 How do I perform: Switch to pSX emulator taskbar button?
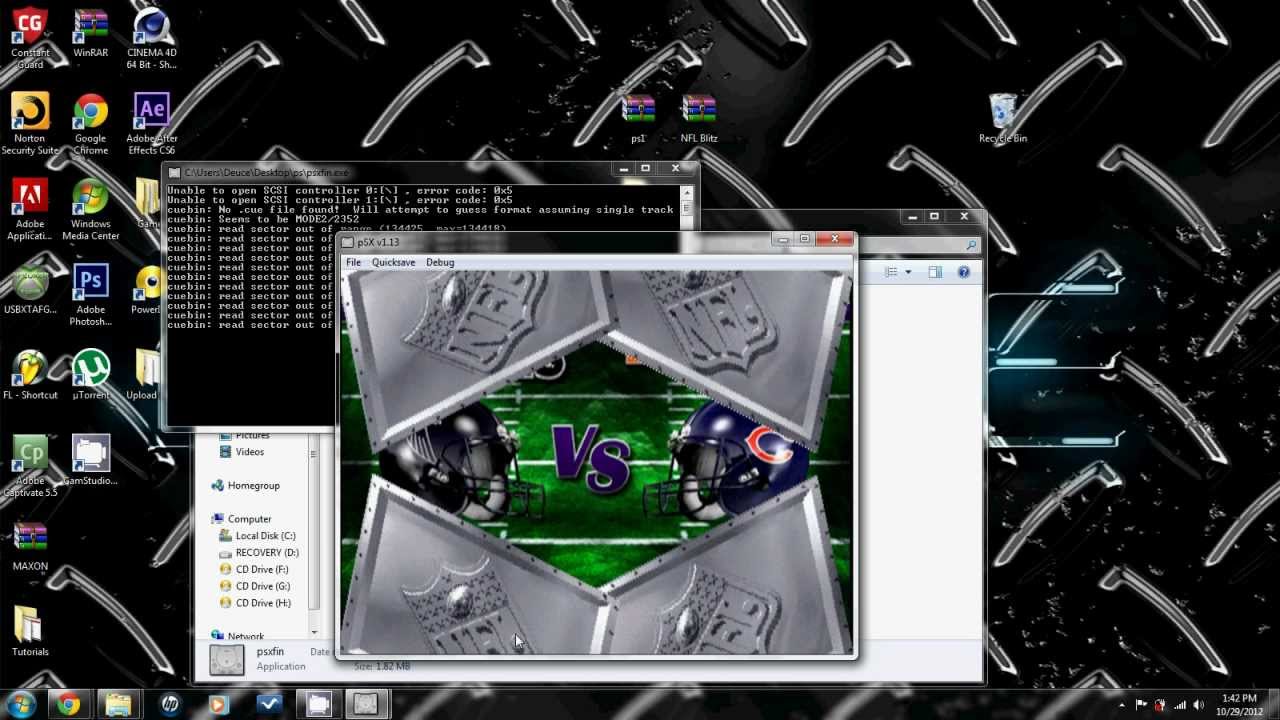(x=366, y=704)
